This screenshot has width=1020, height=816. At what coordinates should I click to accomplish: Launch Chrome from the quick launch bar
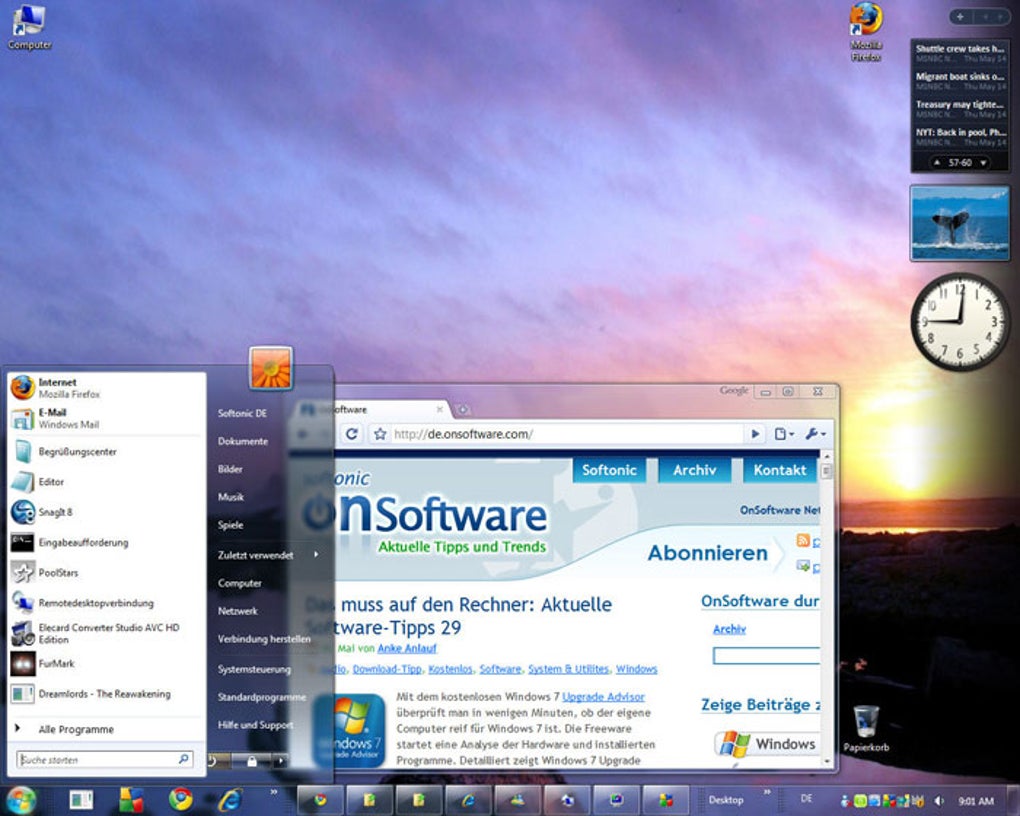point(180,799)
